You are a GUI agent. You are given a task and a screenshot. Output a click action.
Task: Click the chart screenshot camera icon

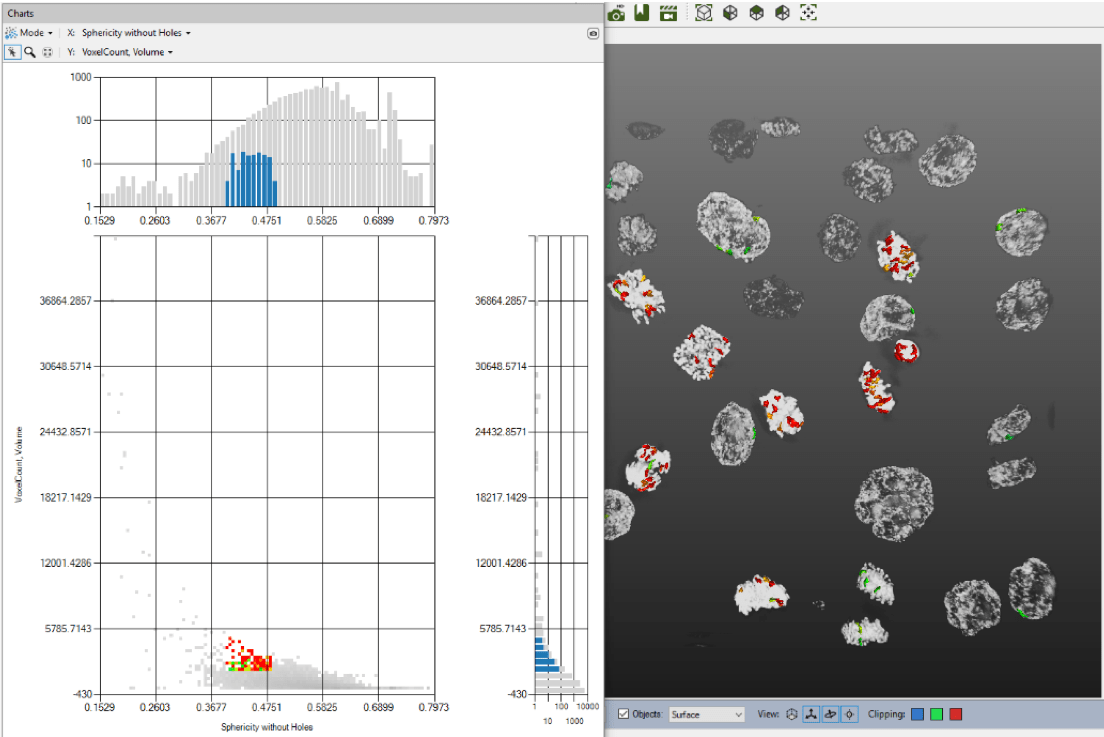click(593, 33)
